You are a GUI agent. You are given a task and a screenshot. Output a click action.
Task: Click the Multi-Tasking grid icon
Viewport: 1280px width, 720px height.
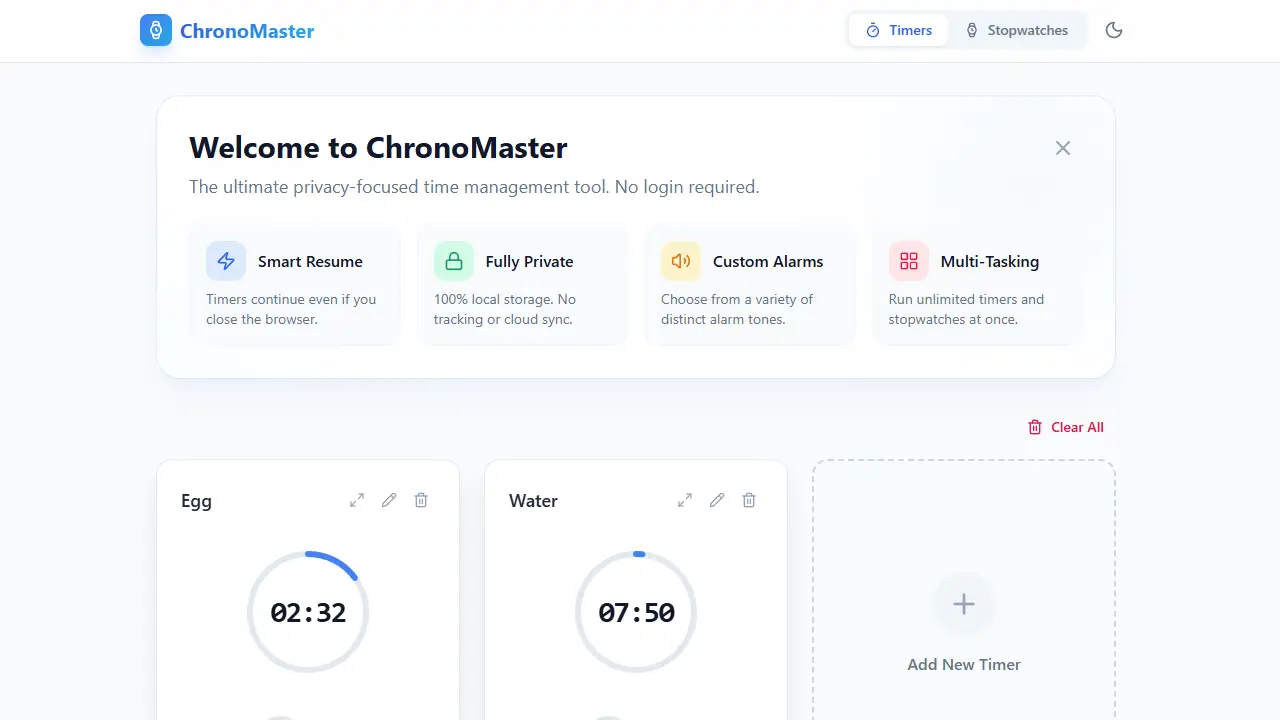[x=909, y=261]
